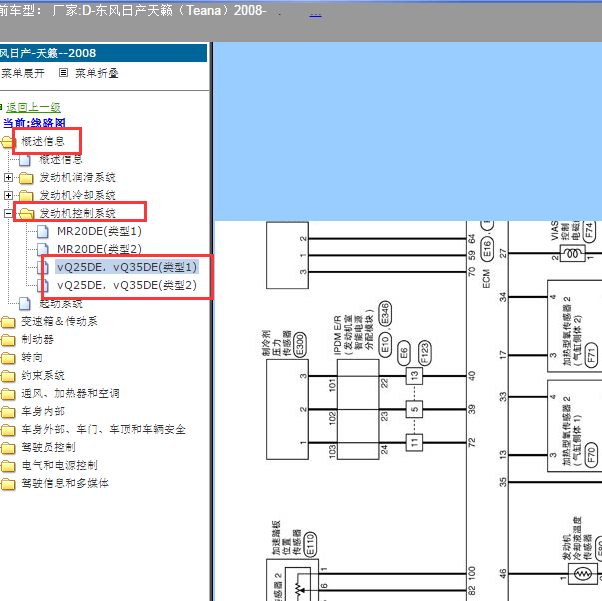Click the 起动系统 document icon
Image resolution: width=602 pixels, height=601 pixels.
click(25, 304)
